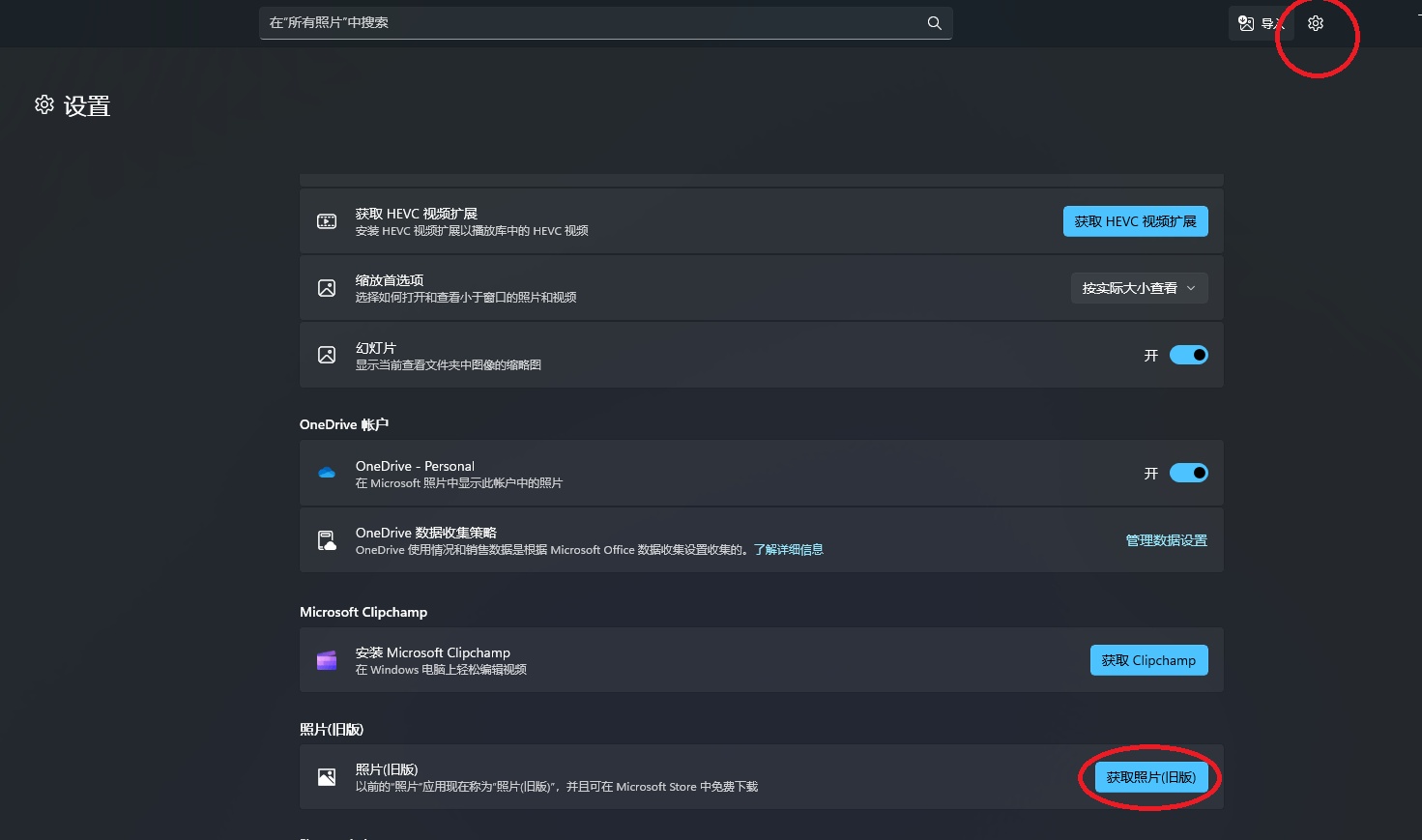Image resolution: width=1422 pixels, height=840 pixels.
Task: Click the 获取 HEVC 视频扩展 button
Action: pos(1136,221)
